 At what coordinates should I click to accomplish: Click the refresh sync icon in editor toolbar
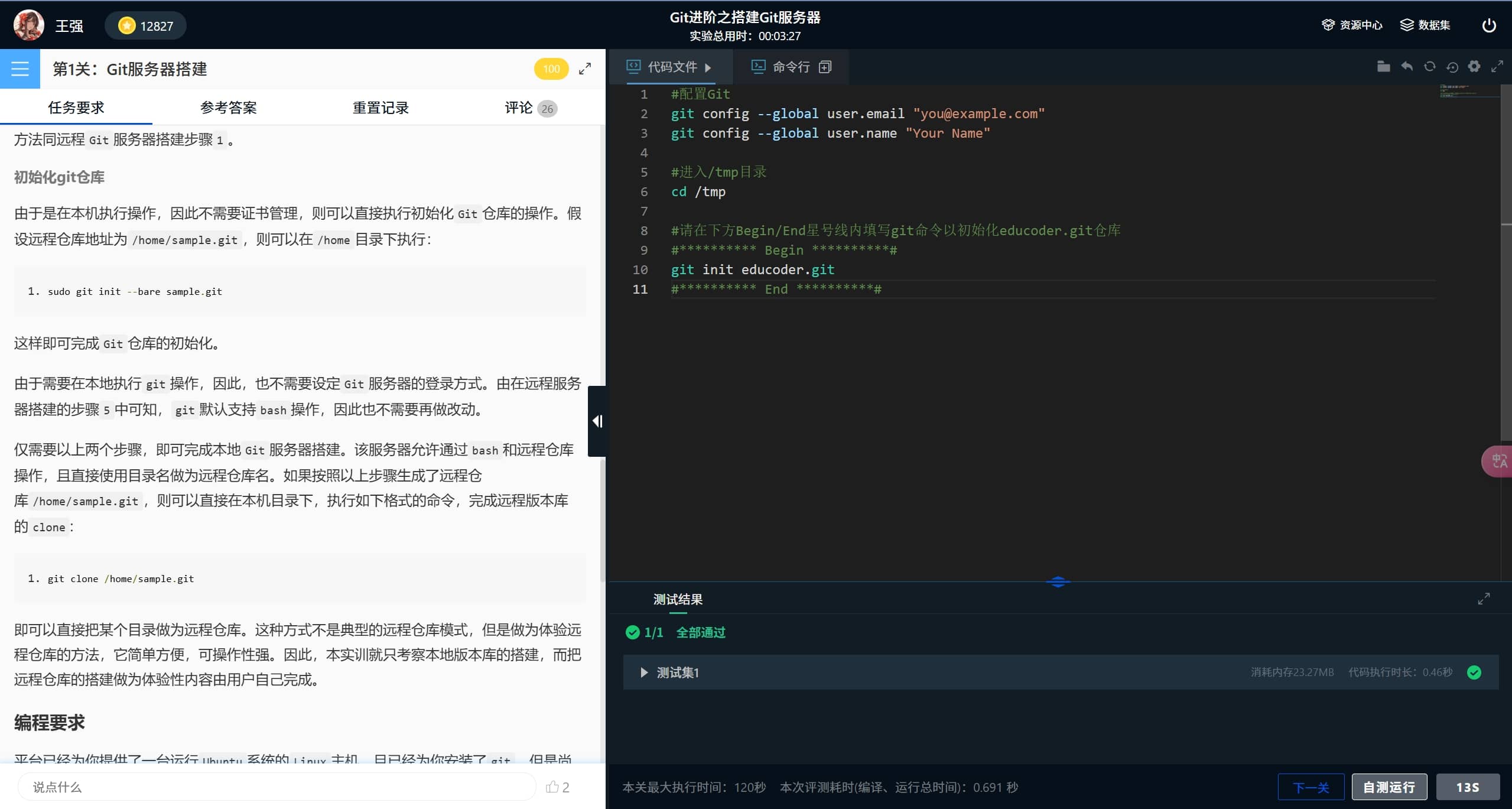1429,67
